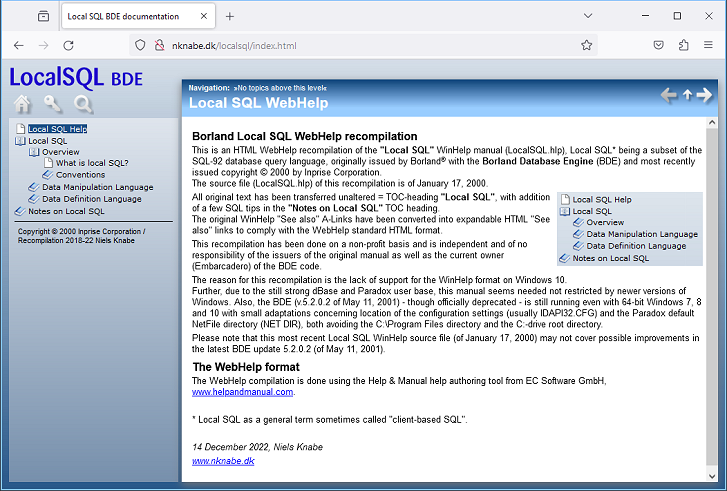Open the list all tabs chevron
727x491 pixels.
pos(588,16)
